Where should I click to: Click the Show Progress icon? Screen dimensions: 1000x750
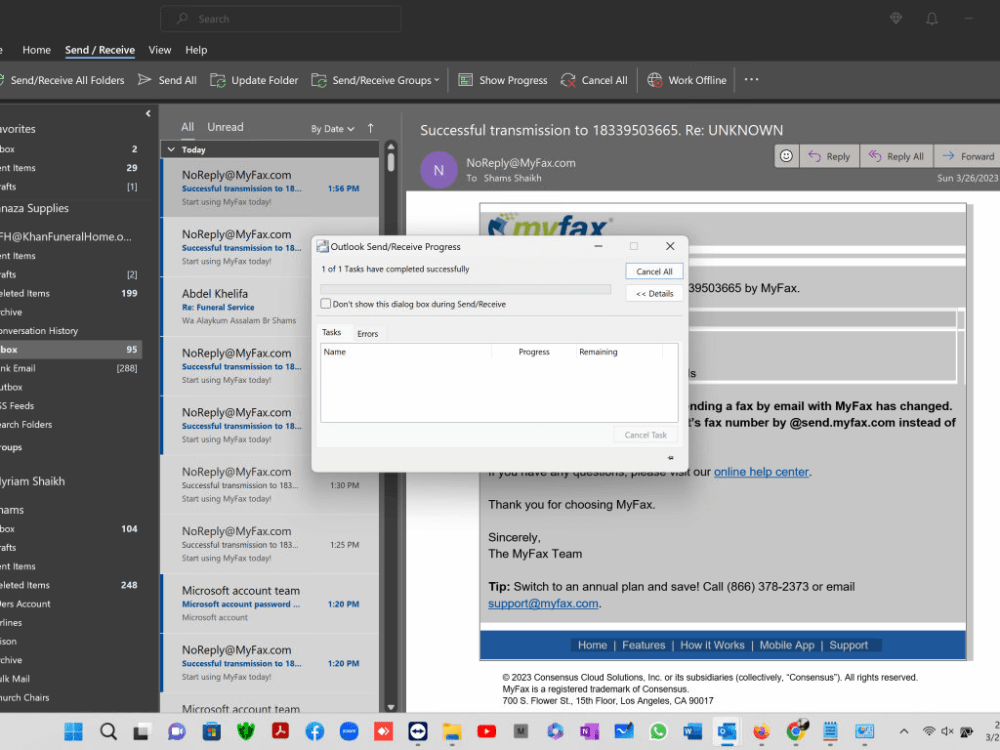pyautogui.click(x=466, y=80)
